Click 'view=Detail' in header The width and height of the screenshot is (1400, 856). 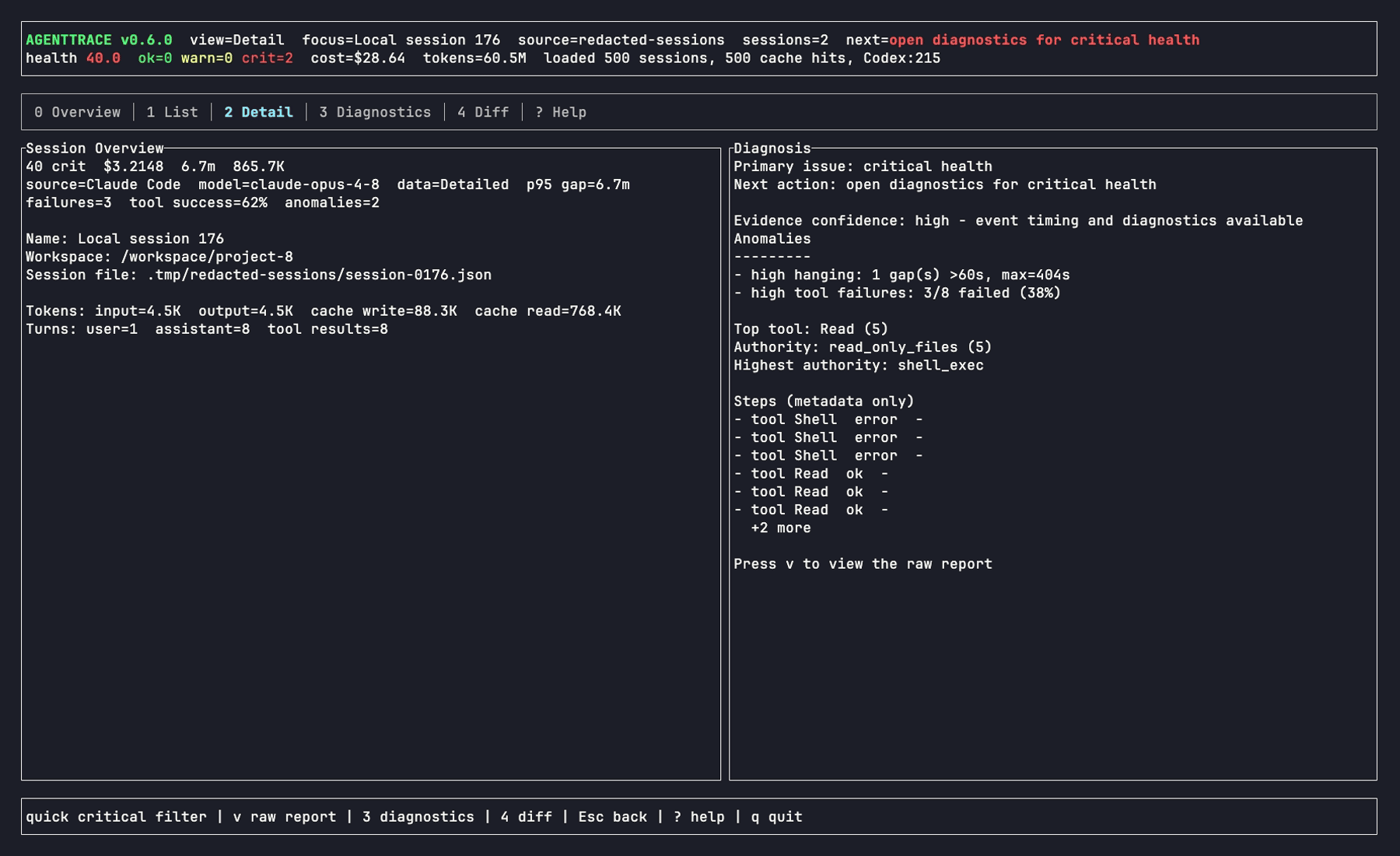(237, 40)
